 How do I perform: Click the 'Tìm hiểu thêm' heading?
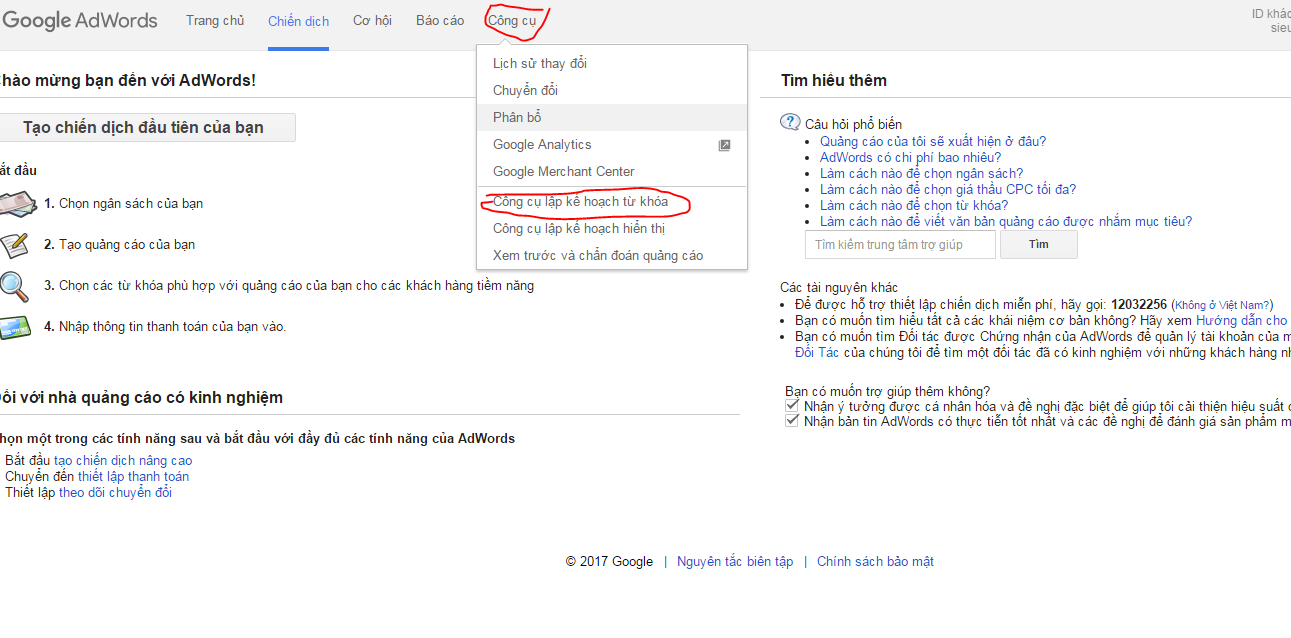pyautogui.click(x=834, y=80)
